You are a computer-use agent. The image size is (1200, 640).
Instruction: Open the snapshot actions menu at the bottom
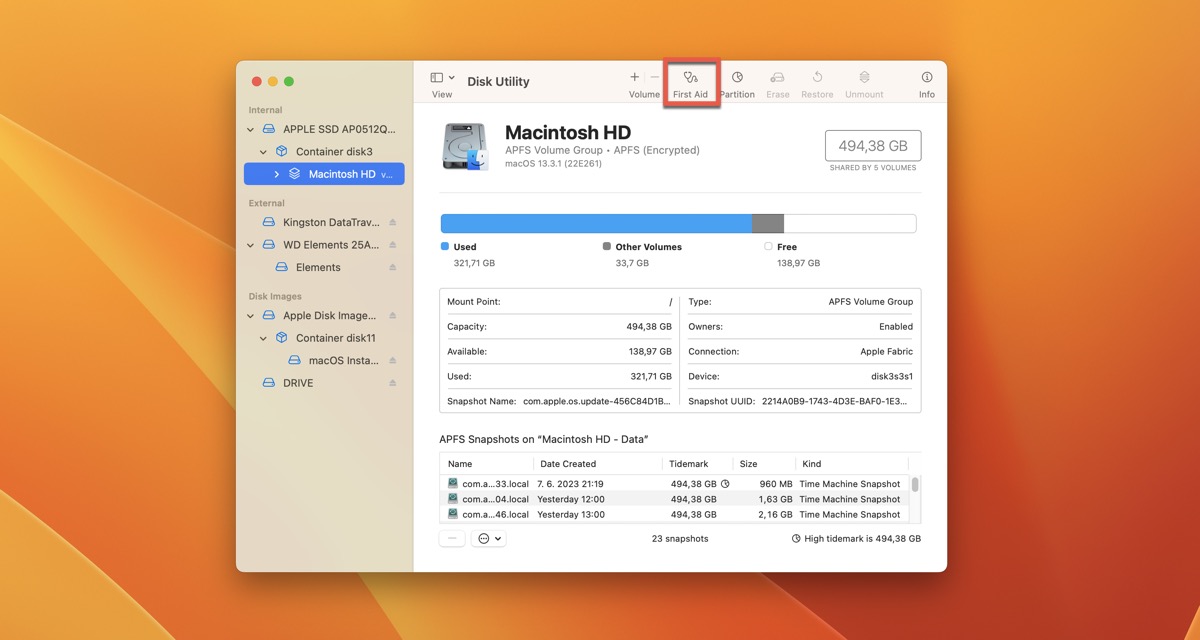tap(488, 538)
